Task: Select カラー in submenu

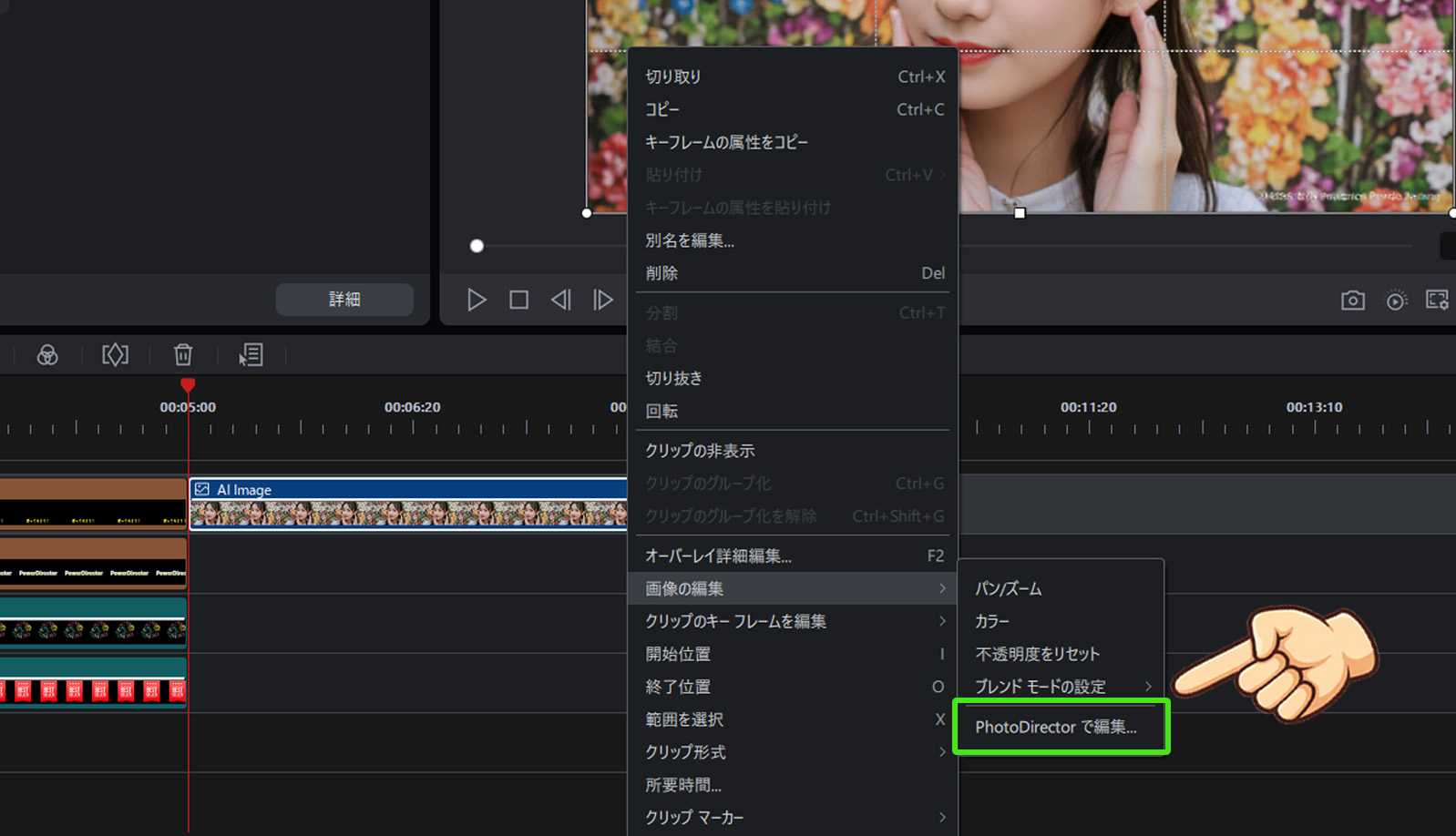Action: [x=1061, y=621]
